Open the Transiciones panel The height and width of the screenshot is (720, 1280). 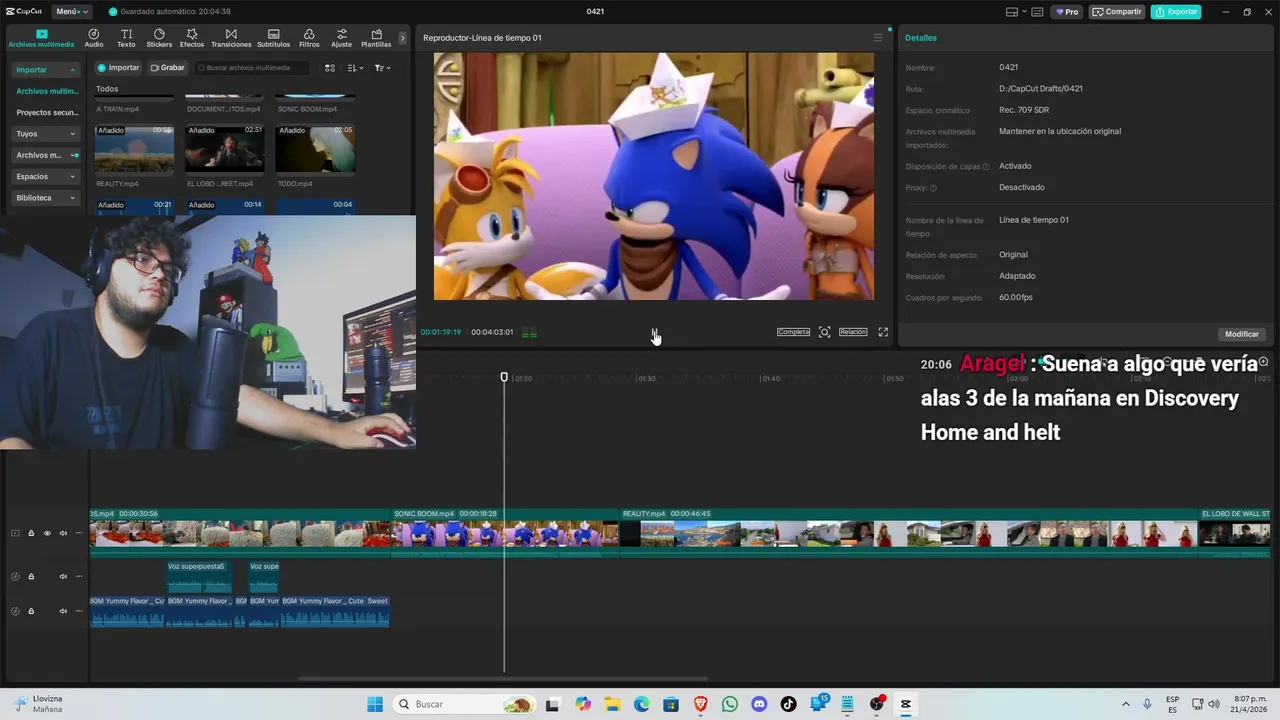coord(231,38)
